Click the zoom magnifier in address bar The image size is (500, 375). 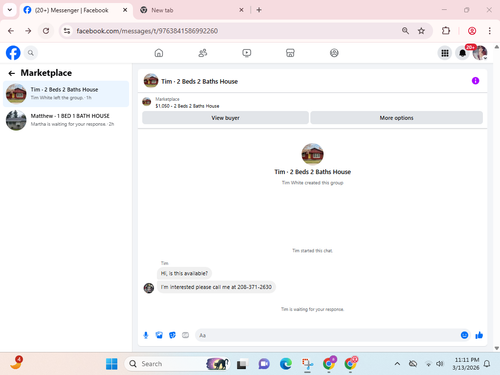pyautogui.click(x=405, y=31)
